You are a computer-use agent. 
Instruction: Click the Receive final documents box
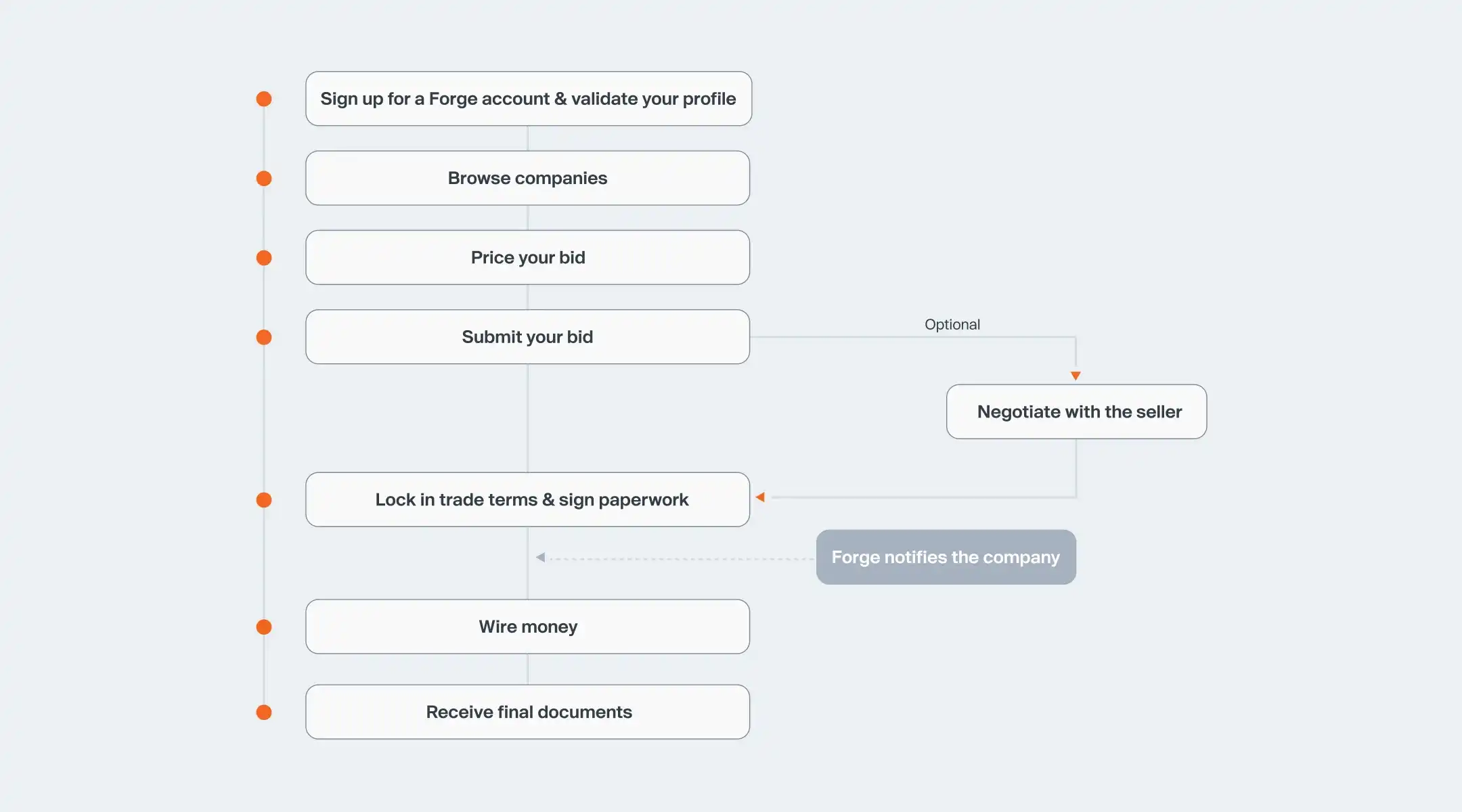click(x=528, y=712)
